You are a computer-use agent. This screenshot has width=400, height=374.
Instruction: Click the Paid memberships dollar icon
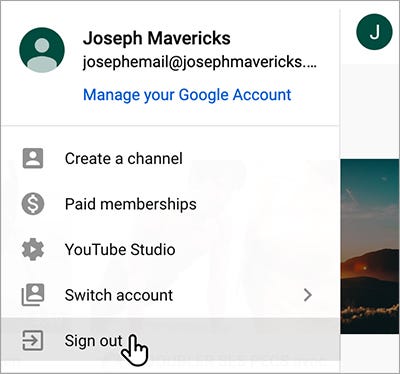point(33,204)
